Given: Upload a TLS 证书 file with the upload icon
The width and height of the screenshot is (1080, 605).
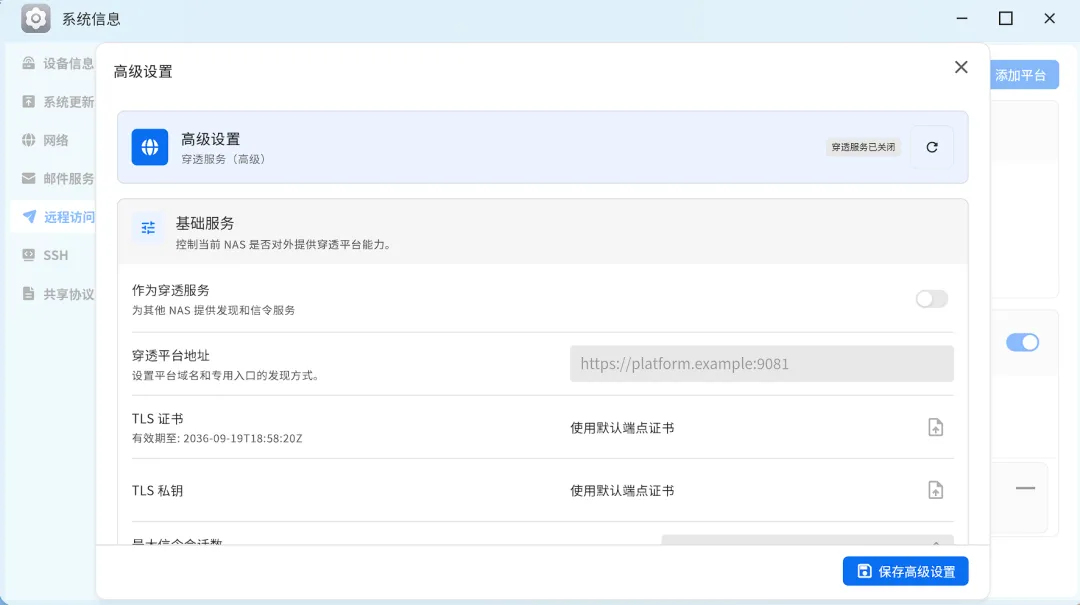Looking at the screenshot, I should [935, 427].
